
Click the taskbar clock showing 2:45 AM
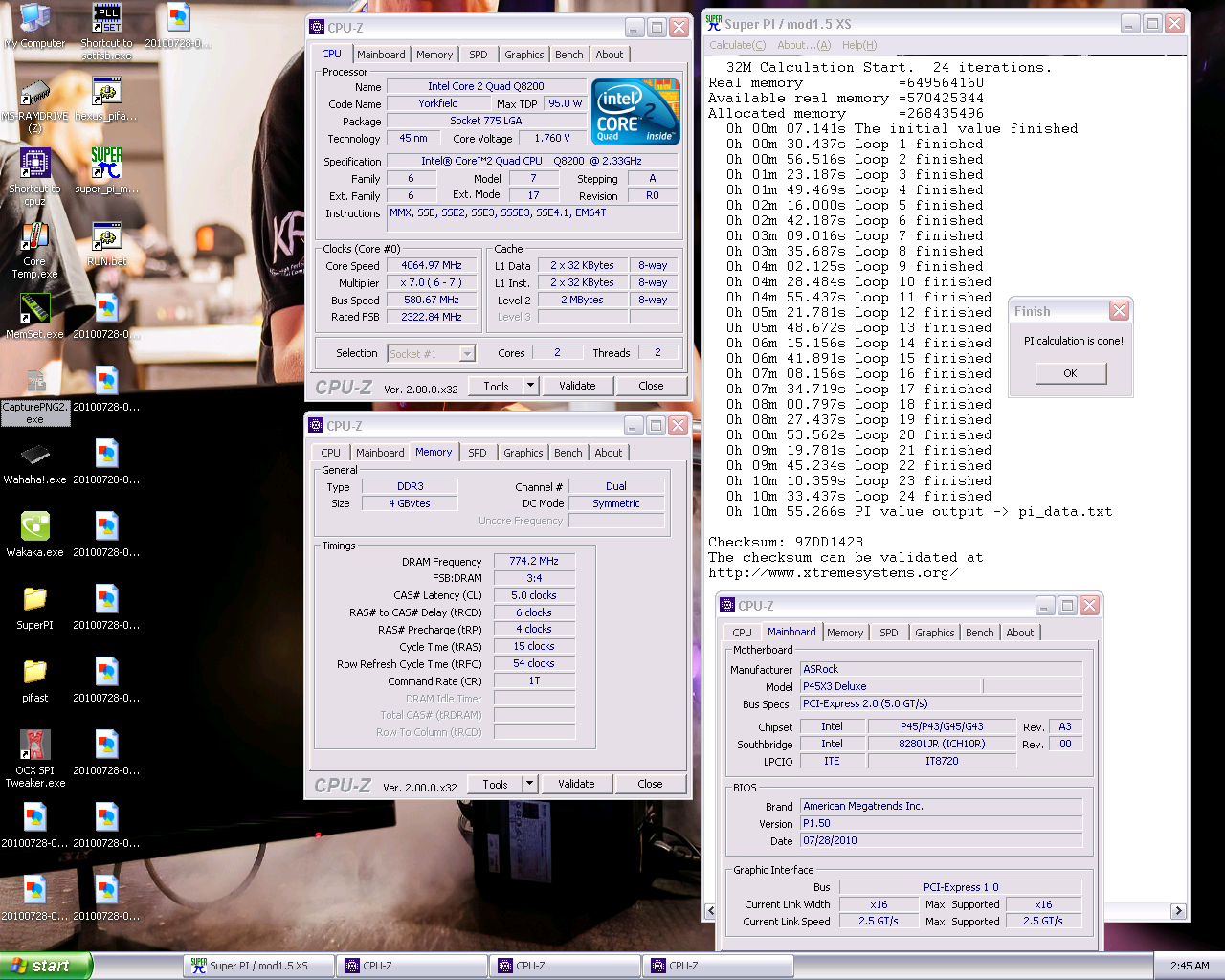tap(1190, 966)
